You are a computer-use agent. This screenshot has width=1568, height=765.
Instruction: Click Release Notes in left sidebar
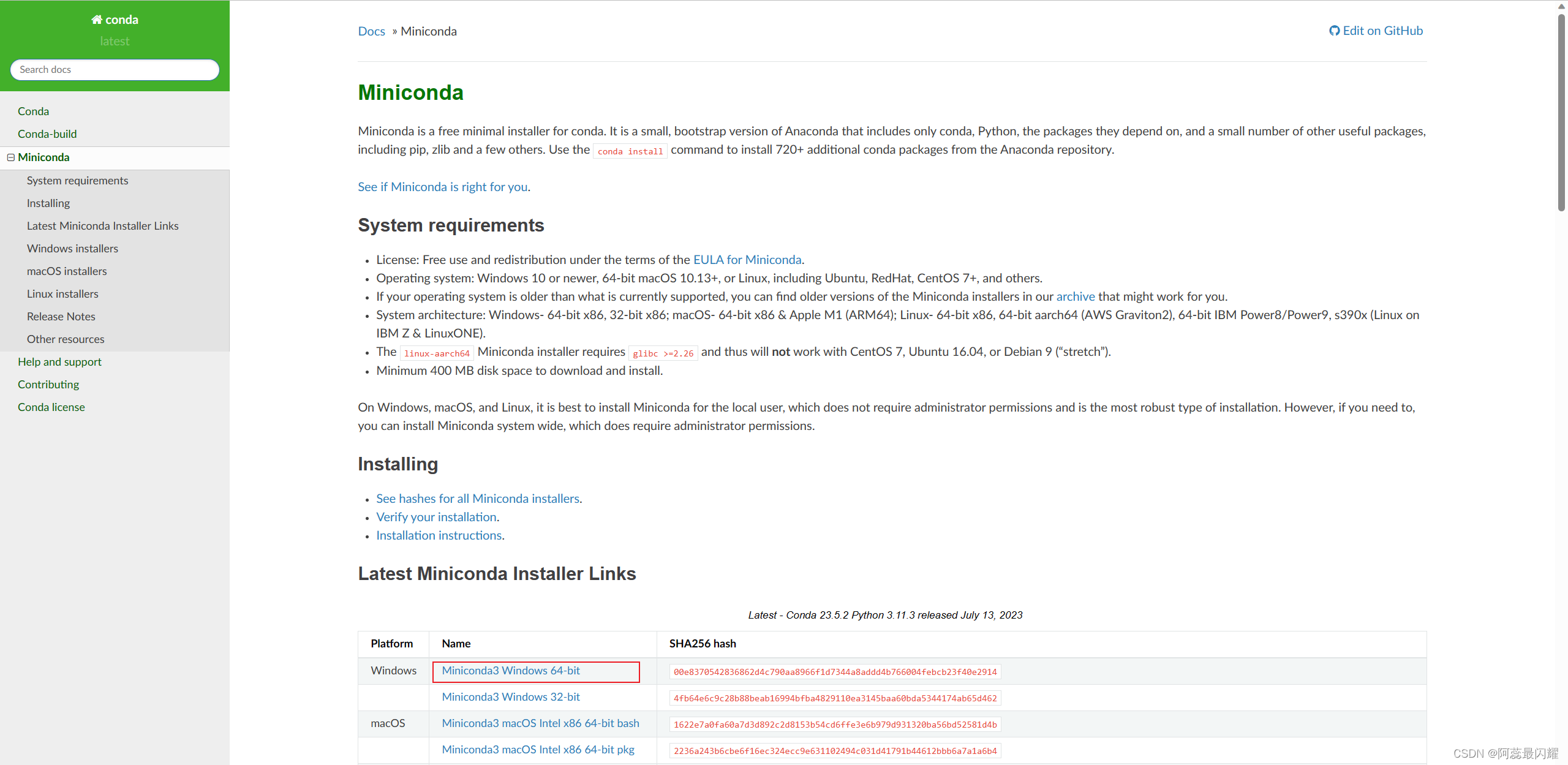click(61, 316)
